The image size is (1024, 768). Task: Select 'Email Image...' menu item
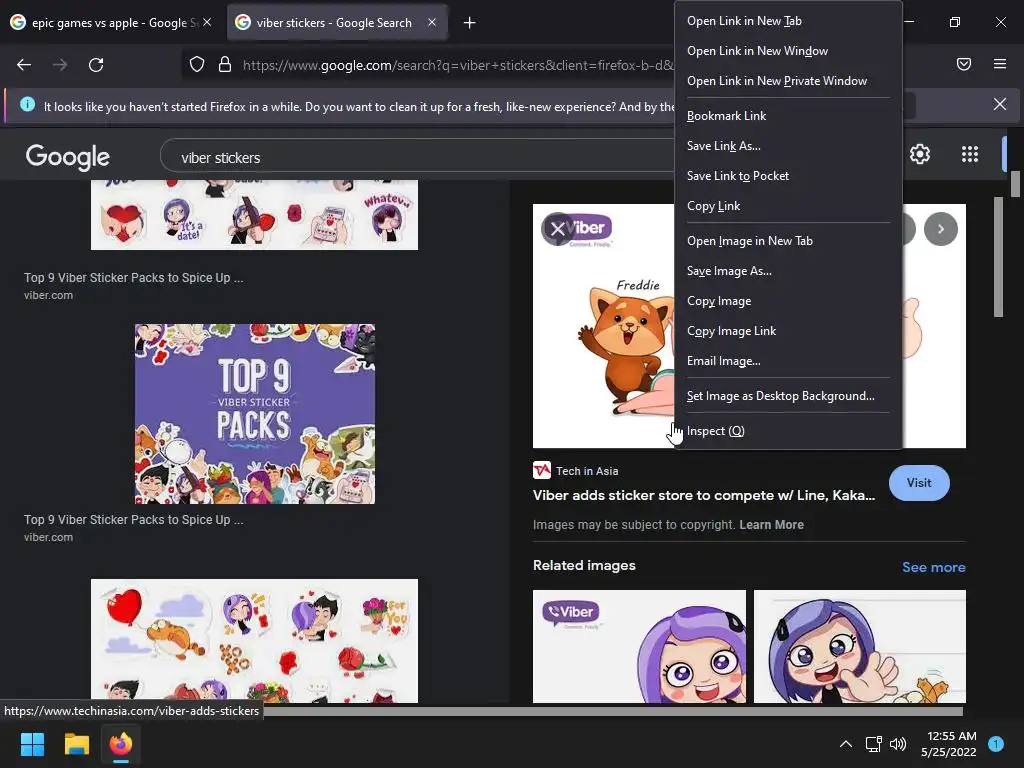pyautogui.click(x=788, y=361)
